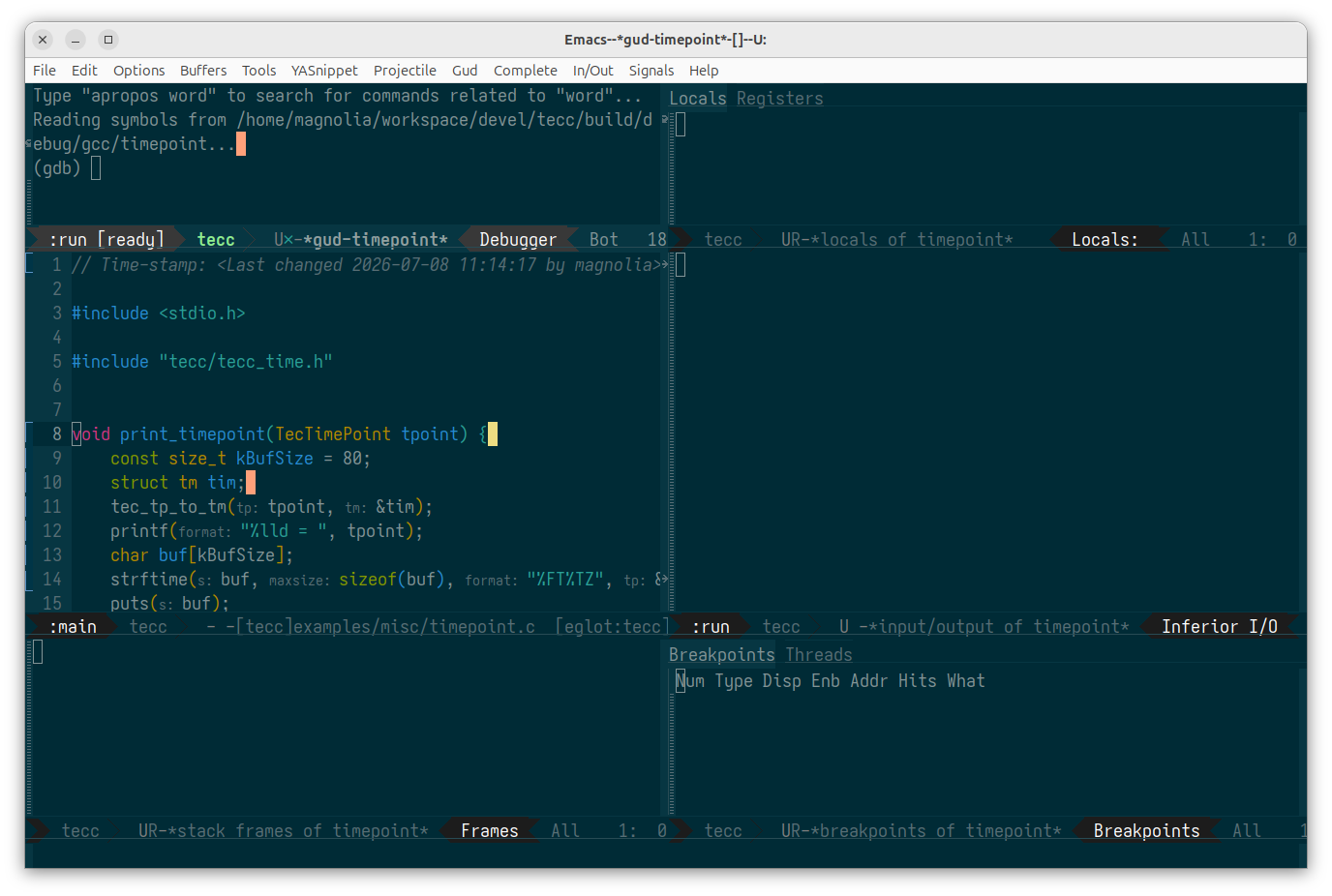This screenshot has width=1332, height=896.
Task: Open the Complete menu
Action: (525, 71)
